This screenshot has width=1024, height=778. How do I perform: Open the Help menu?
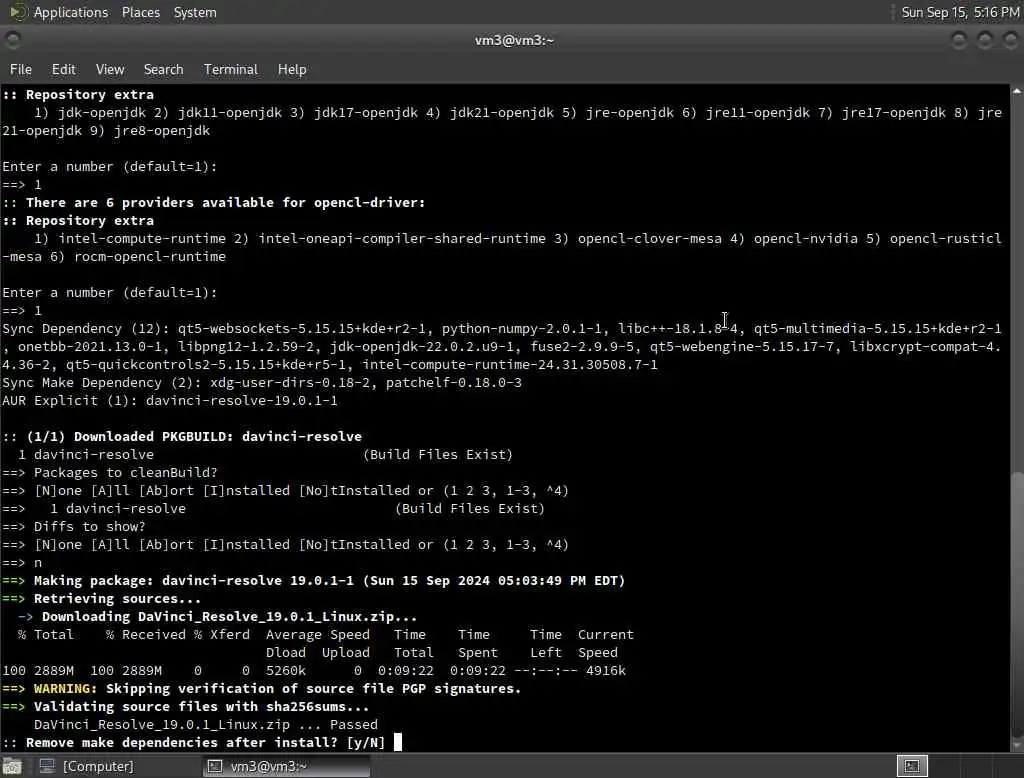(x=292, y=69)
